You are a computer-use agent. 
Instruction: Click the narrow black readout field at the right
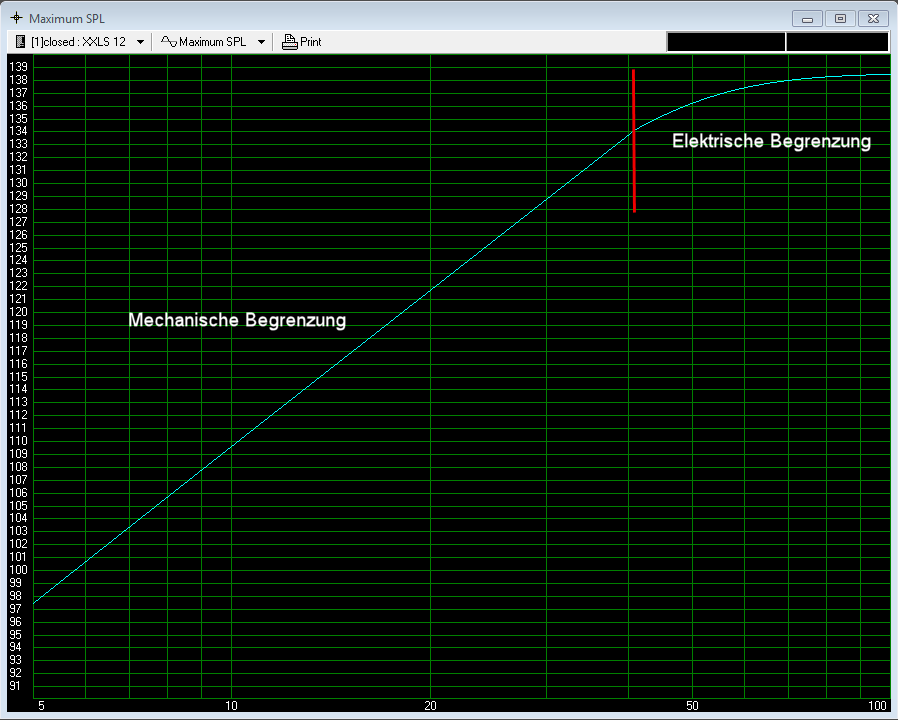tap(837, 42)
